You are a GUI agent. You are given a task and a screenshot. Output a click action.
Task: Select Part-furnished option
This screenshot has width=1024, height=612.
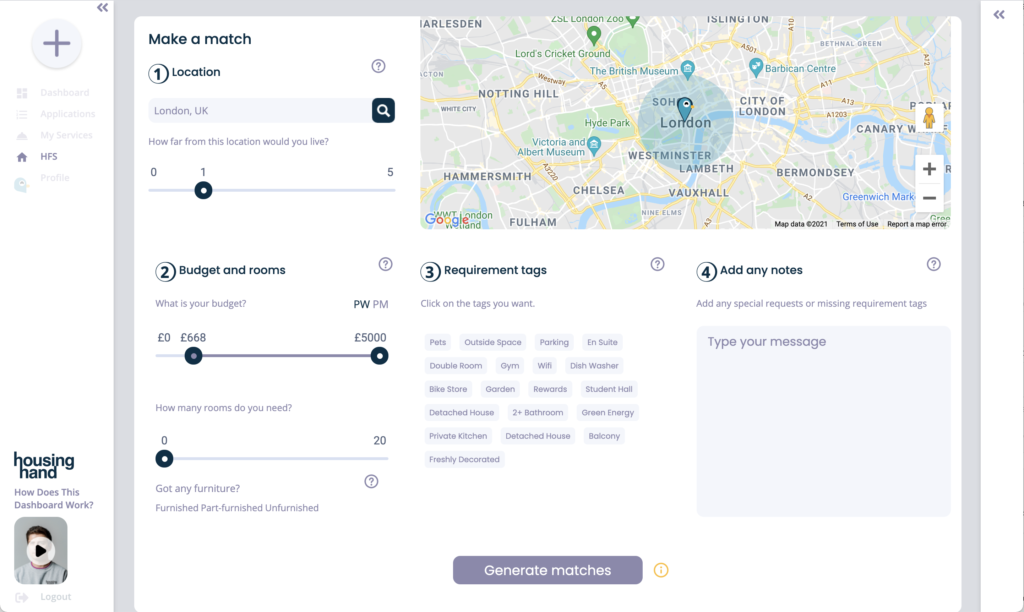(x=231, y=507)
